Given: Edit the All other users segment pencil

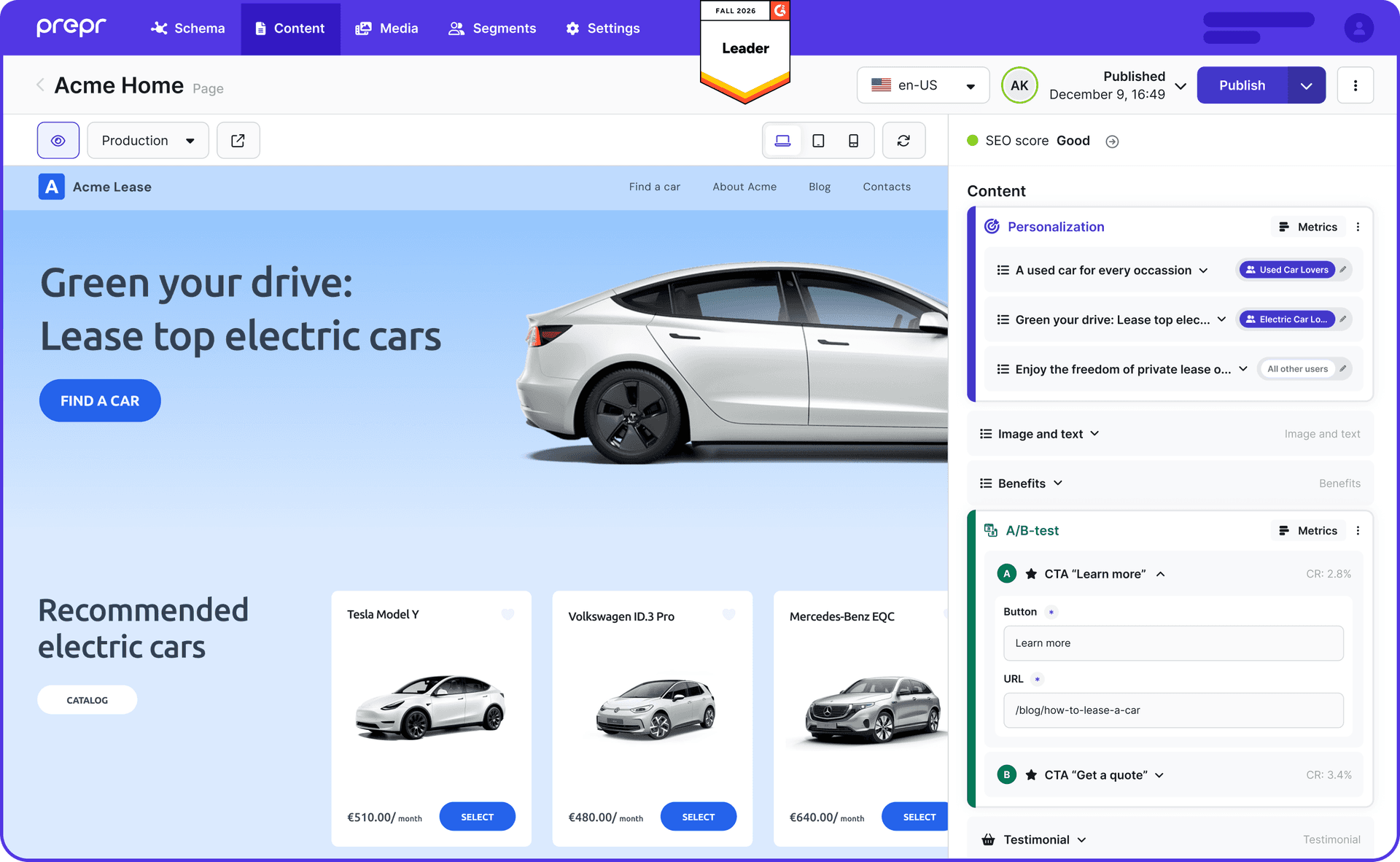Looking at the screenshot, I should (x=1343, y=369).
